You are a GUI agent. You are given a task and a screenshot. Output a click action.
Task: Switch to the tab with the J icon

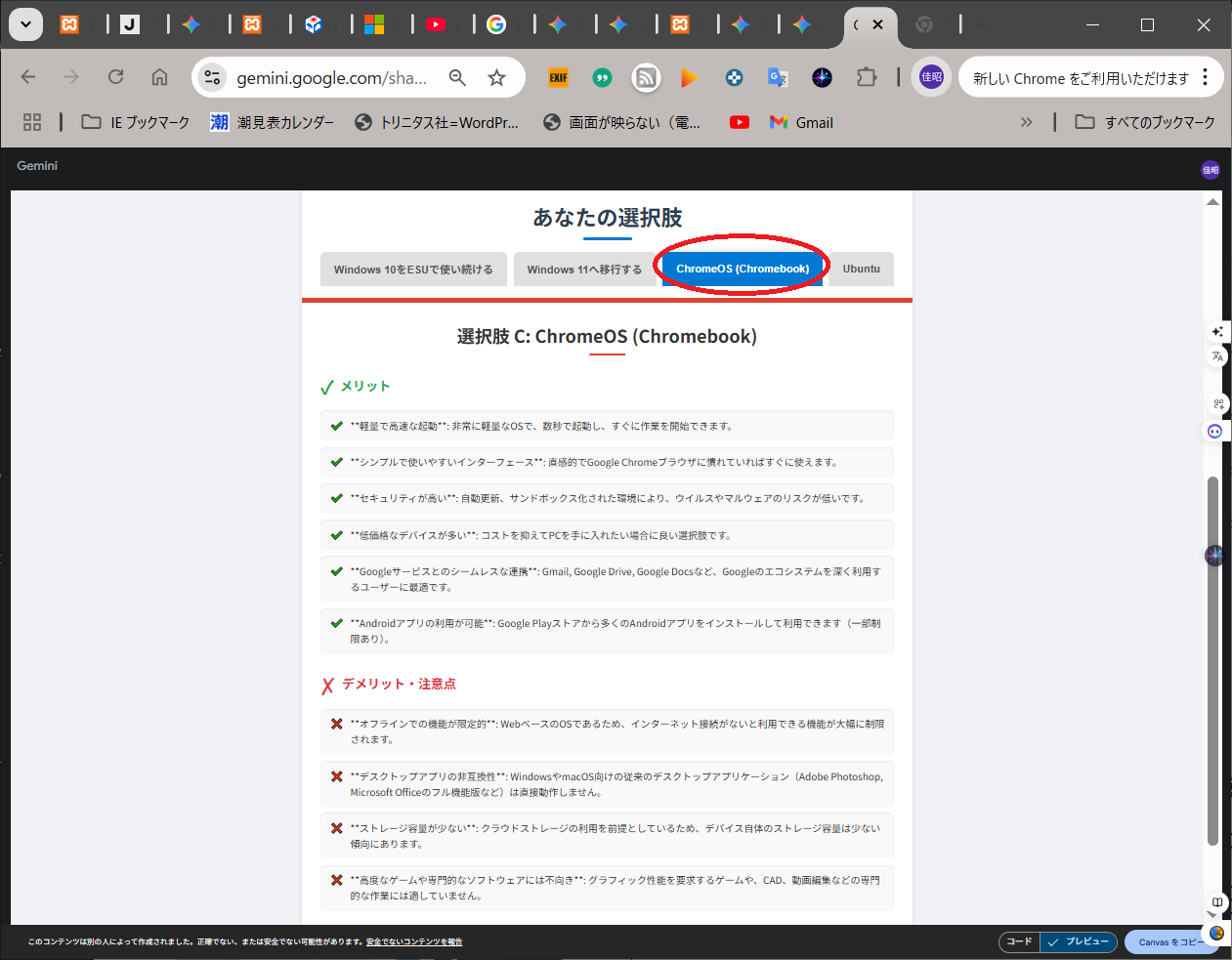[x=130, y=24]
